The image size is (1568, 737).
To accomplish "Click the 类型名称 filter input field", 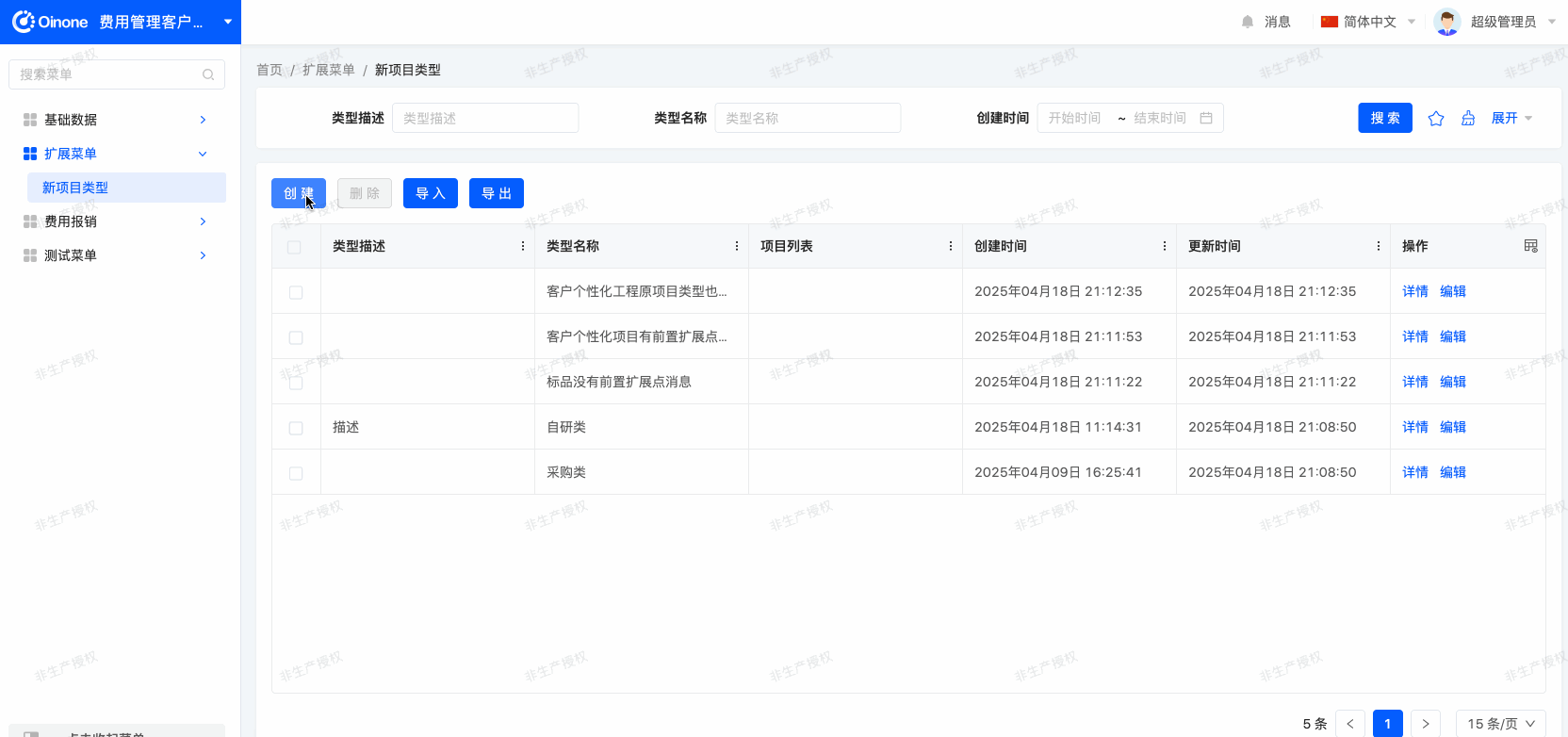I will tap(808, 118).
